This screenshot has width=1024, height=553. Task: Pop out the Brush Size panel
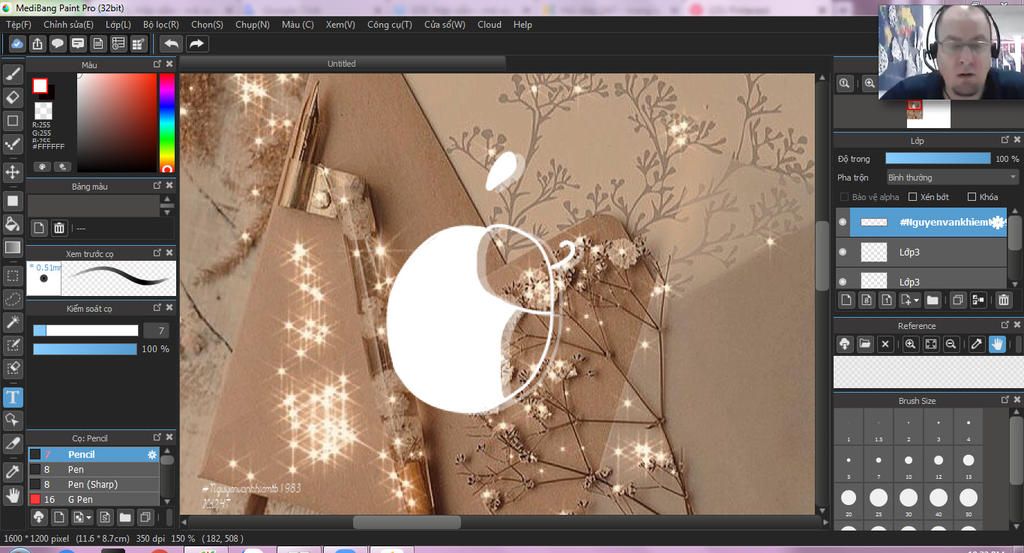(1004, 400)
